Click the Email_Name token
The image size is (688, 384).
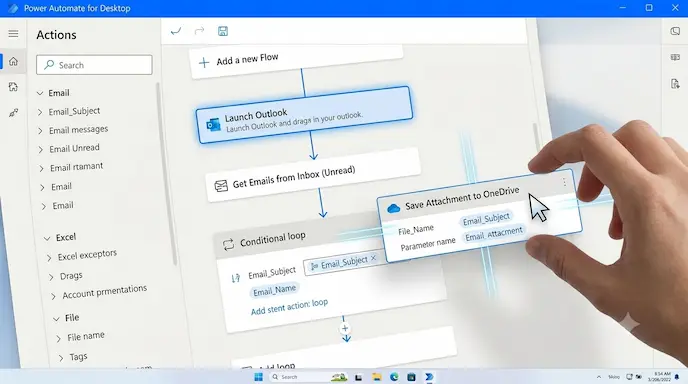coord(274,291)
